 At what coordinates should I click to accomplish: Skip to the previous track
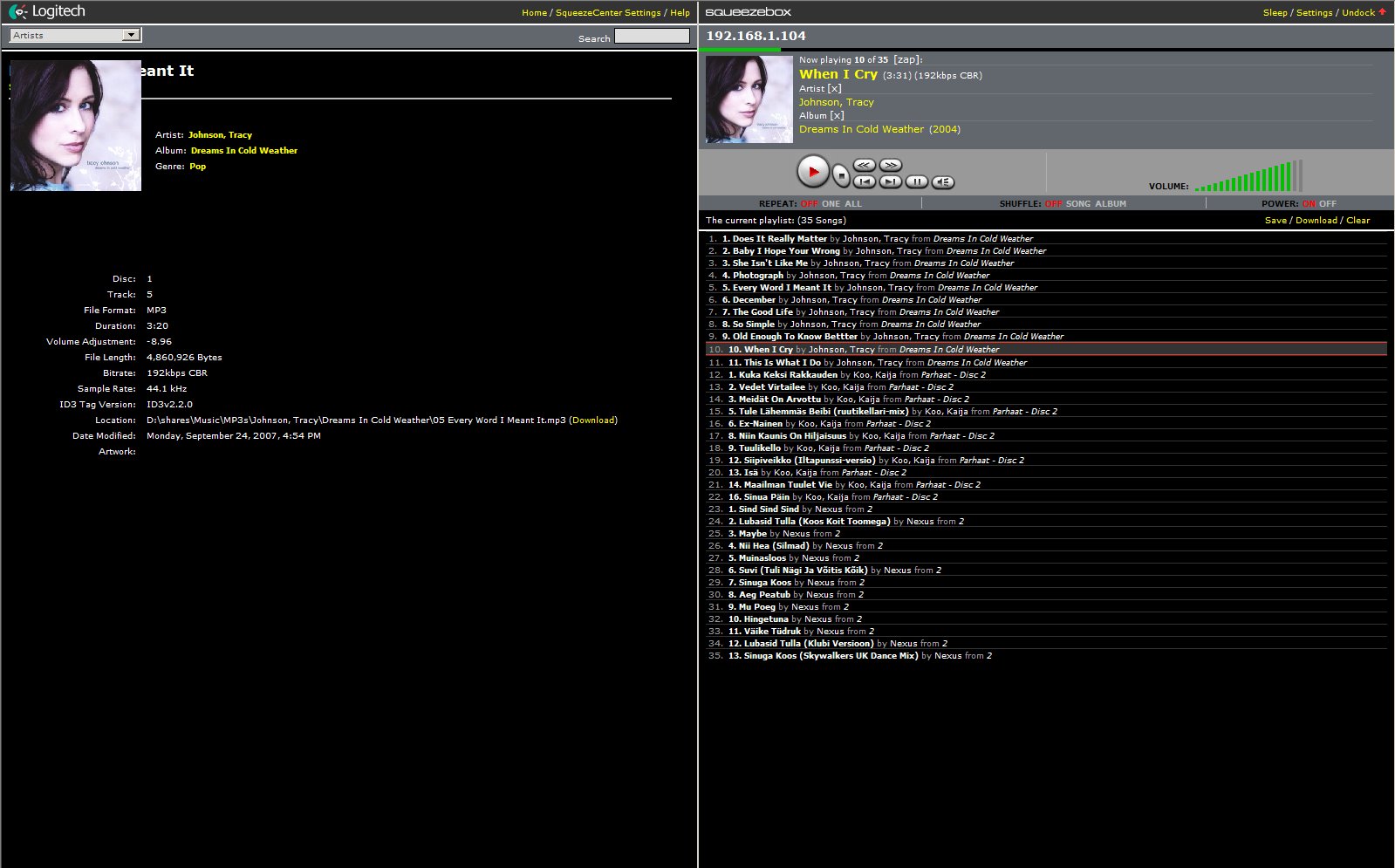point(864,181)
